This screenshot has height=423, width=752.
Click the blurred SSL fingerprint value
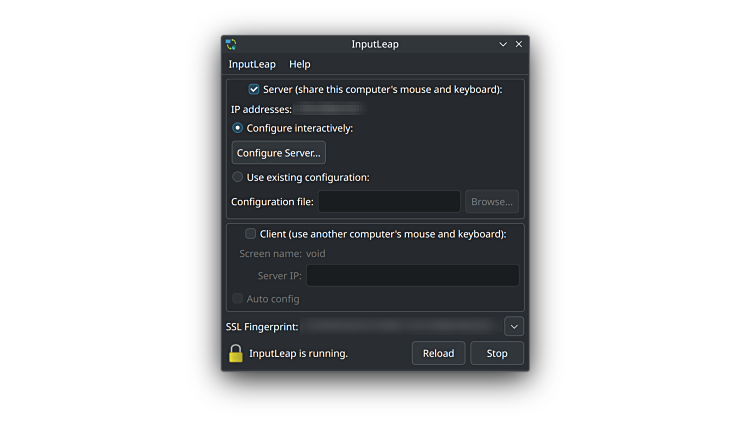(400, 326)
